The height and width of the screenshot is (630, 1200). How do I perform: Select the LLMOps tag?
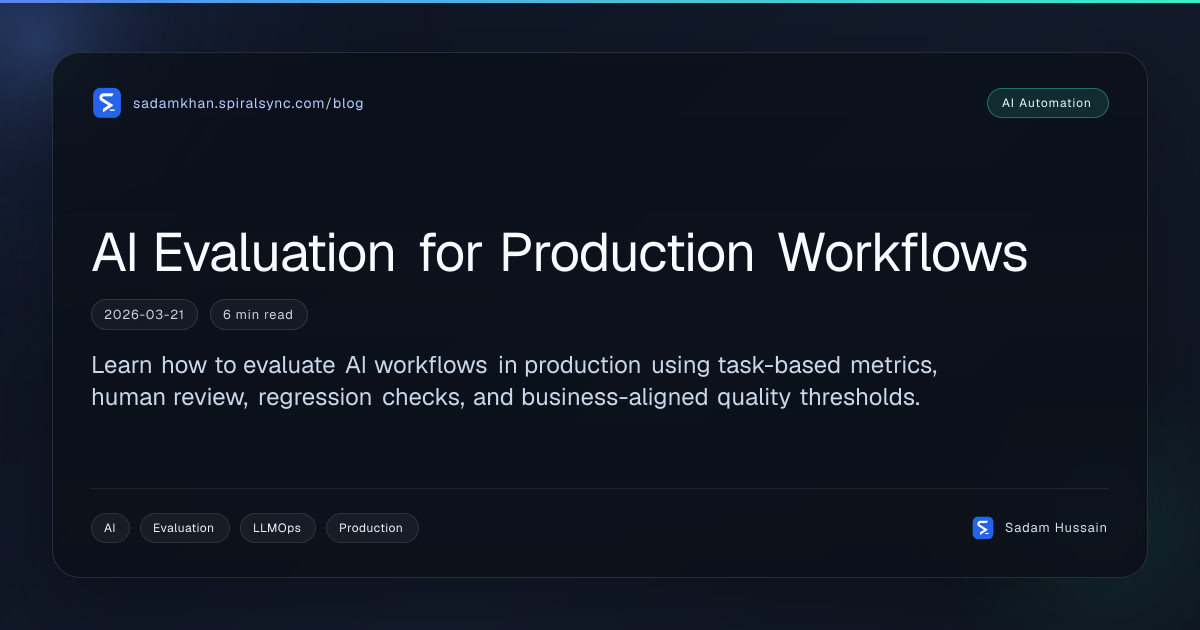tap(277, 528)
